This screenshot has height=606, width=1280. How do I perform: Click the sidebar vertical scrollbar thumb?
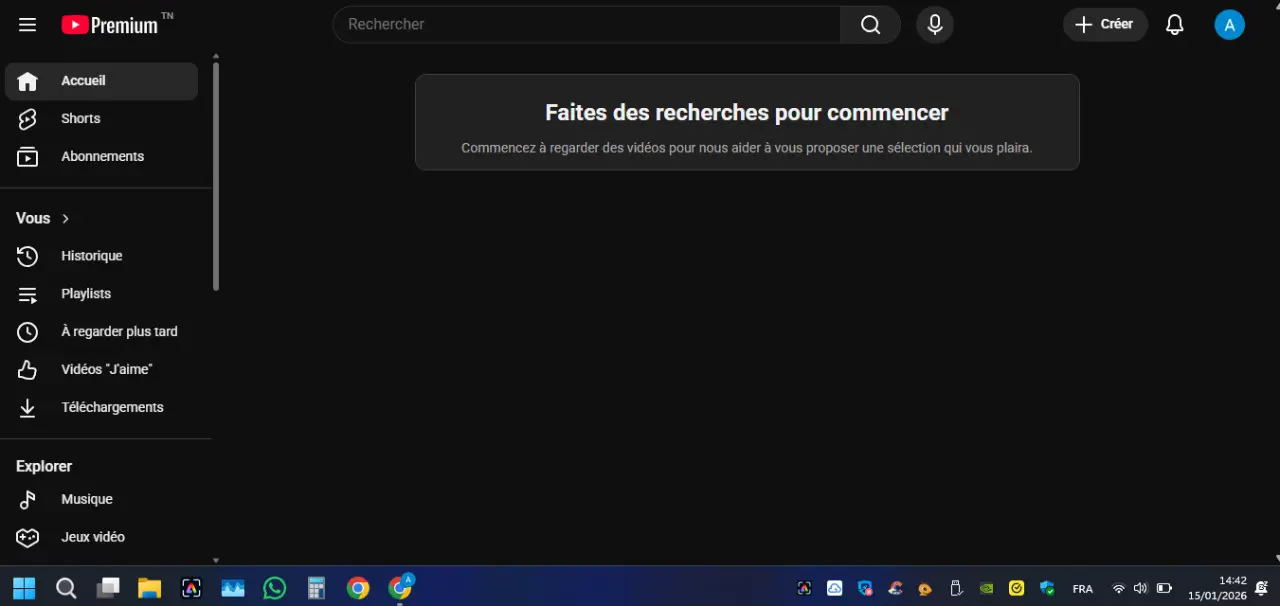(x=216, y=176)
